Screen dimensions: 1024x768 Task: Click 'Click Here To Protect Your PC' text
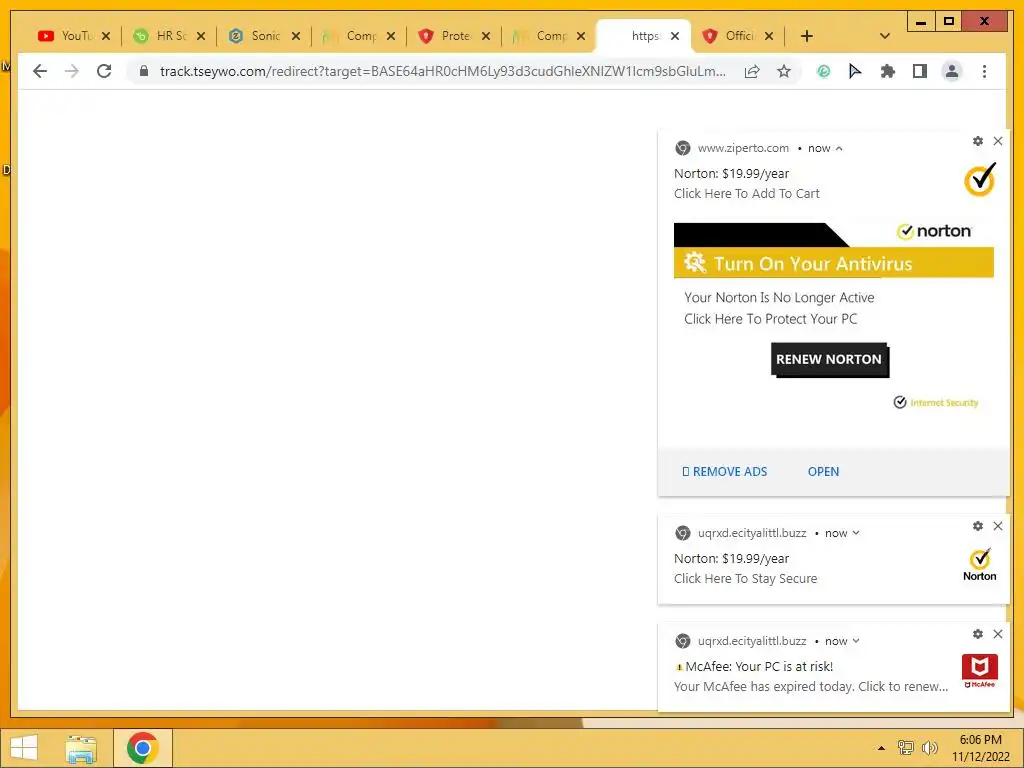pyautogui.click(x=771, y=319)
